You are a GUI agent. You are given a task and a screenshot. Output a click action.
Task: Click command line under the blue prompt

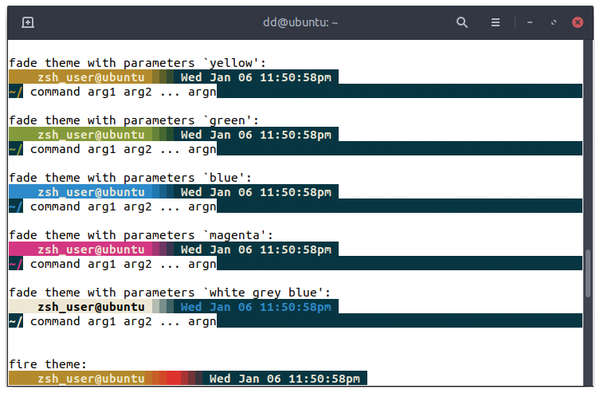[x=123, y=207]
